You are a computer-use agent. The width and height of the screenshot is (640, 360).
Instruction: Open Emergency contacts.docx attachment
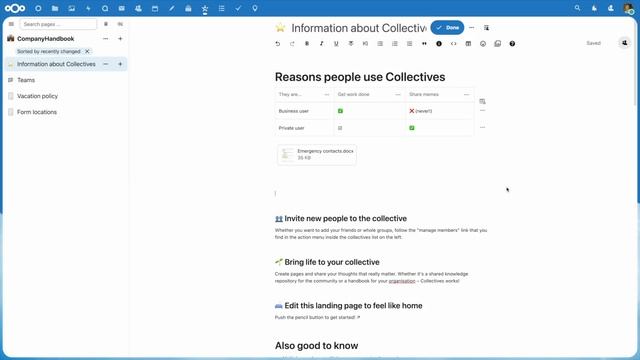coord(317,155)
